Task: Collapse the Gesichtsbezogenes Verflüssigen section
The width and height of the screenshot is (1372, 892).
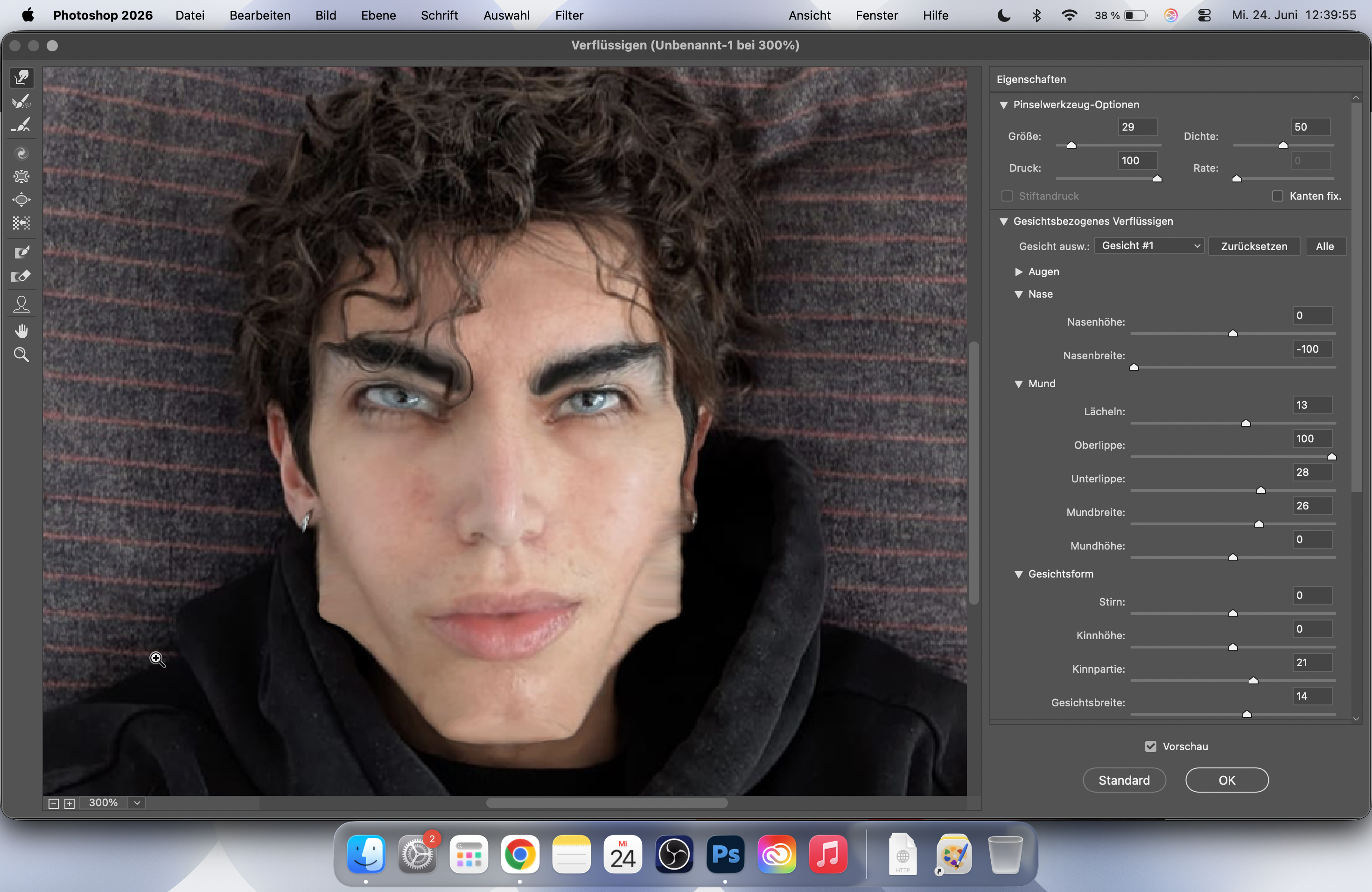Action: coord(1004,221)
